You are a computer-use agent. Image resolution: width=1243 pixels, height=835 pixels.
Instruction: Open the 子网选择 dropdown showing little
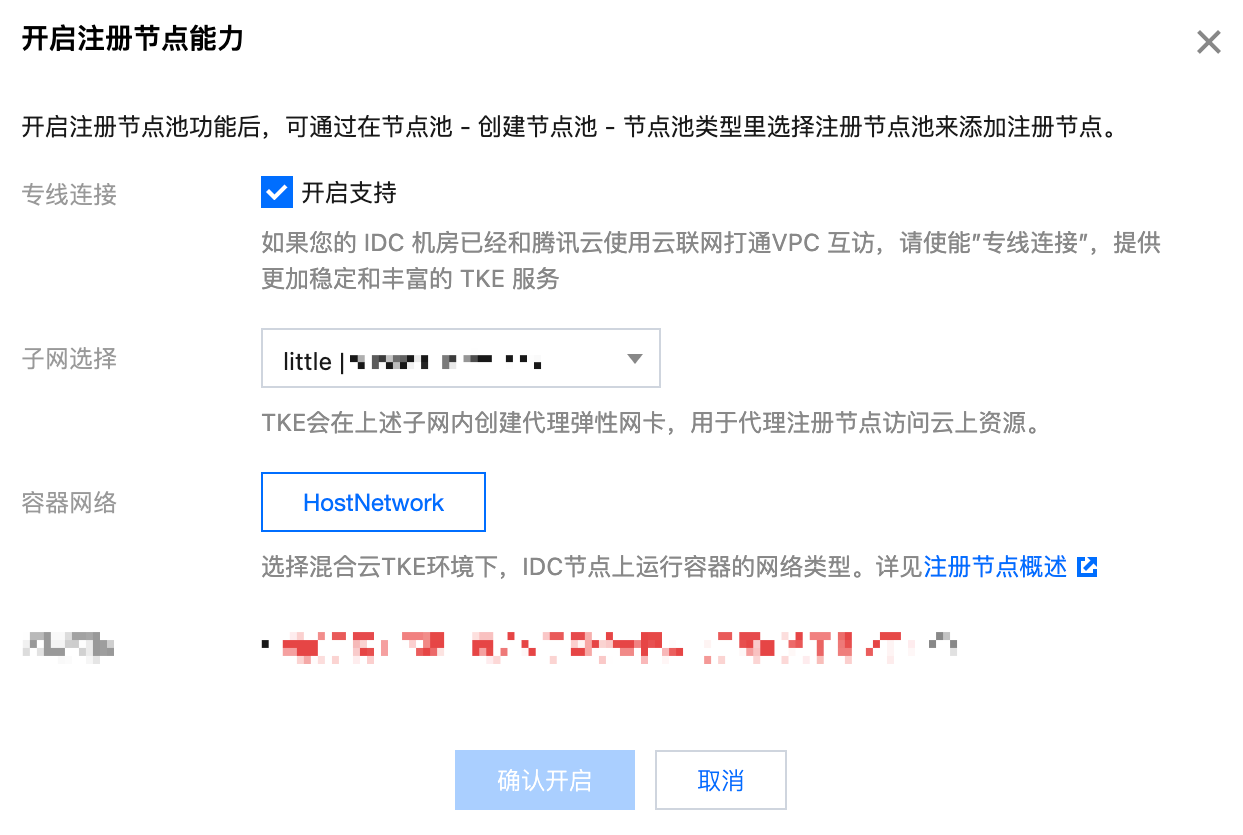coord(460,358)
